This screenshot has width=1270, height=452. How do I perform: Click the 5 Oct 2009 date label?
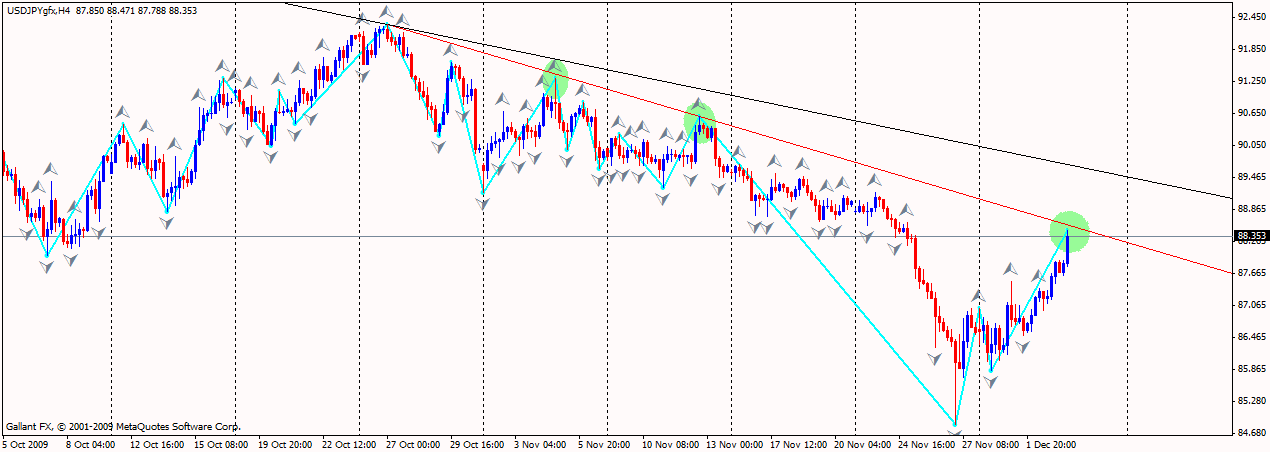pos(27,443)
